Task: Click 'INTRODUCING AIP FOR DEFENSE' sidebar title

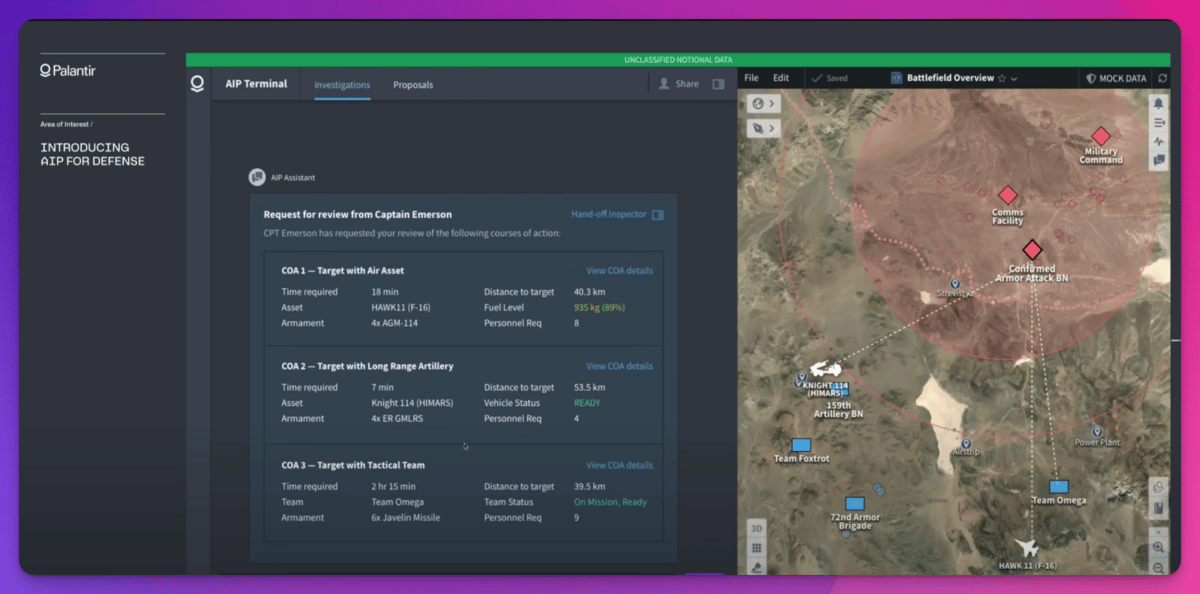Action: (x=92, y=154)
